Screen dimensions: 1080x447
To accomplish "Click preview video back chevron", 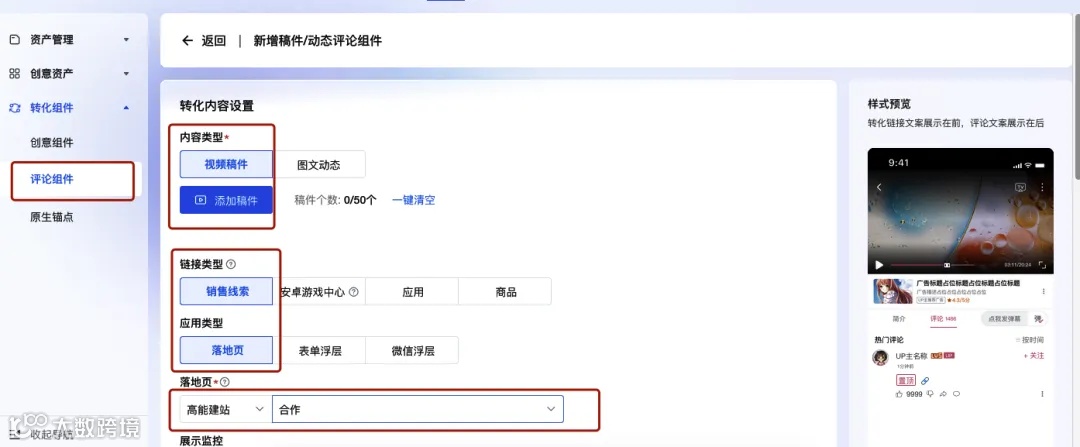I will click(879, 187).
